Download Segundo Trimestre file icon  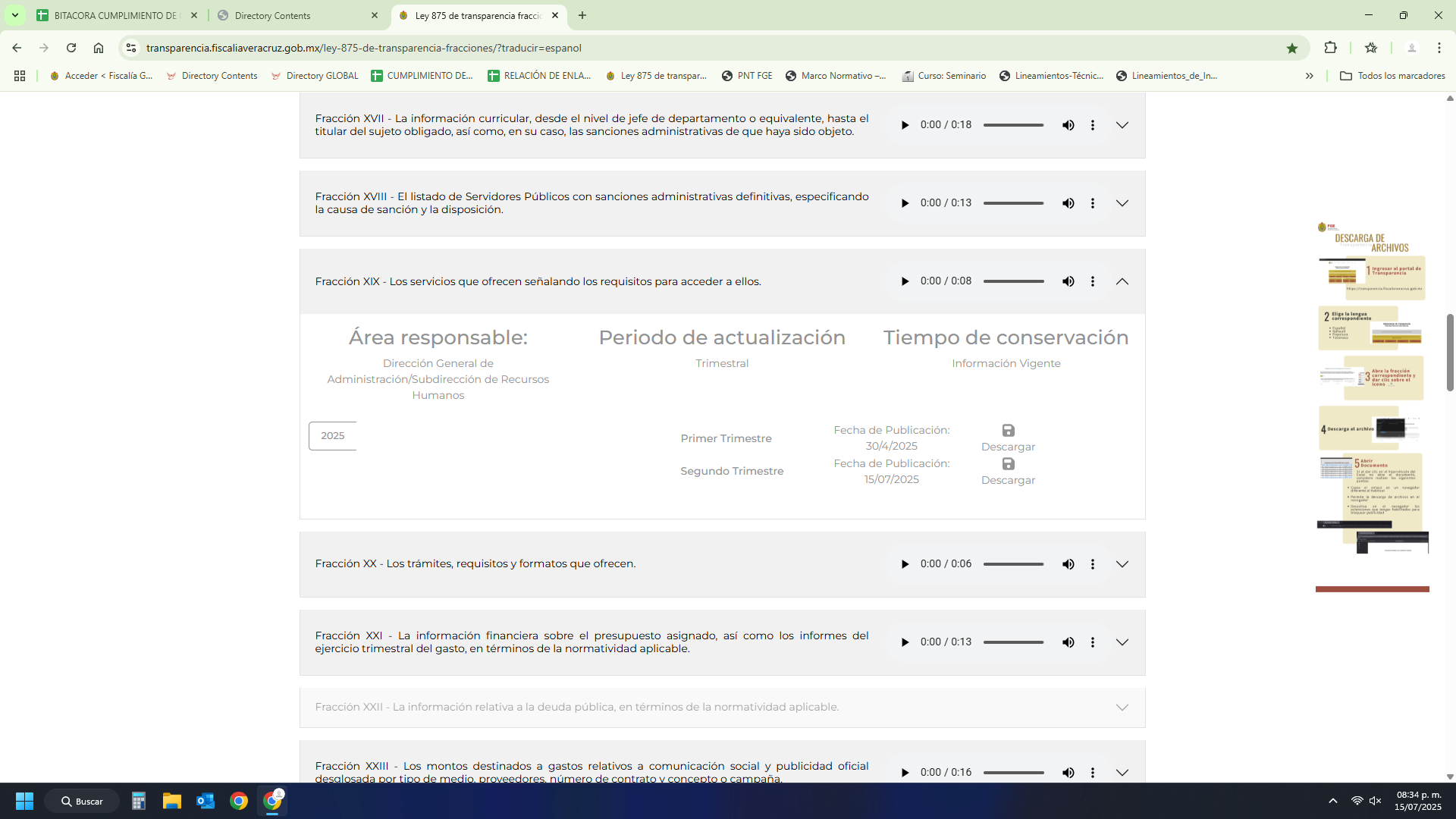[1008, 463]
